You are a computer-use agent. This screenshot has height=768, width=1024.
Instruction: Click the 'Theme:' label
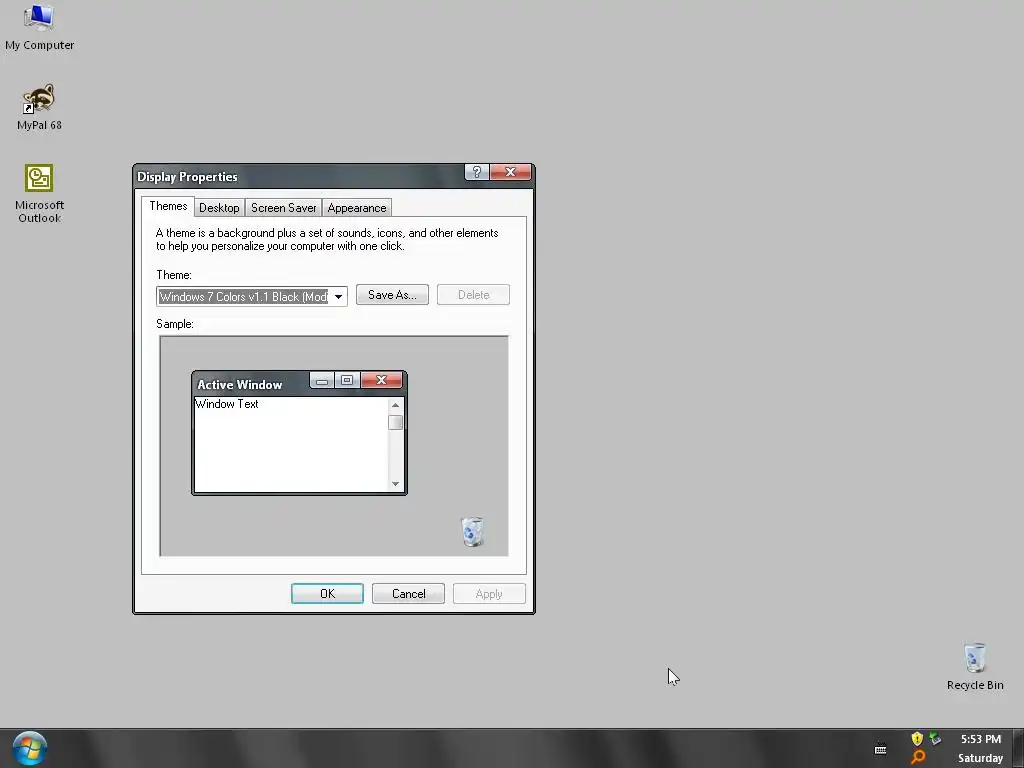(174, 275)
